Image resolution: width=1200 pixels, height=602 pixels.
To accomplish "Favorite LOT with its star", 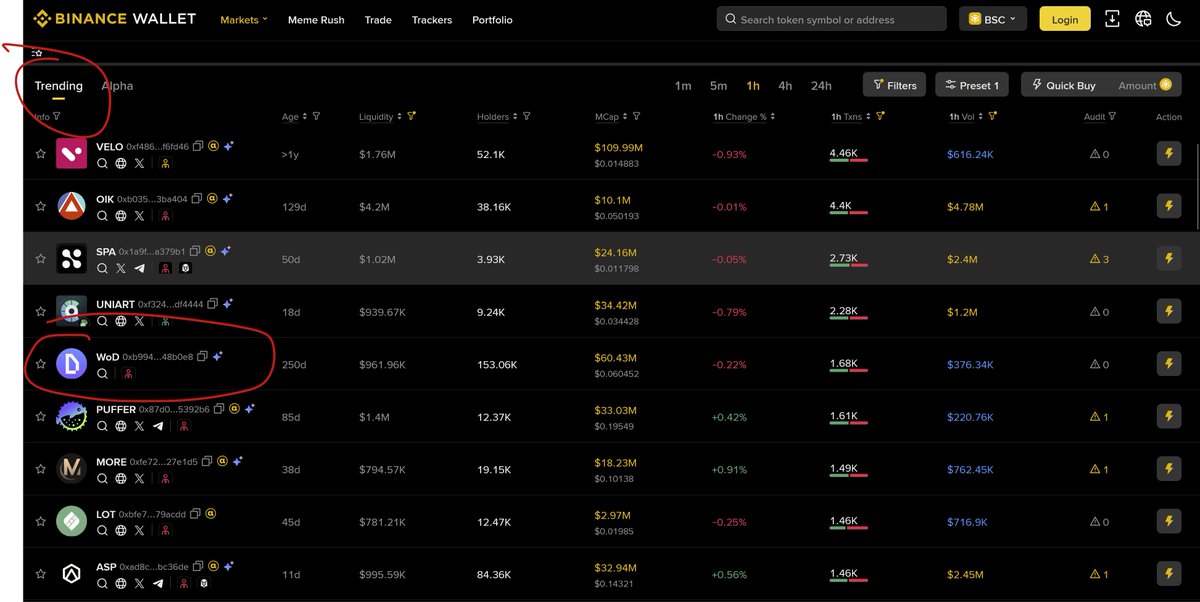I will (x=41, y=521).
